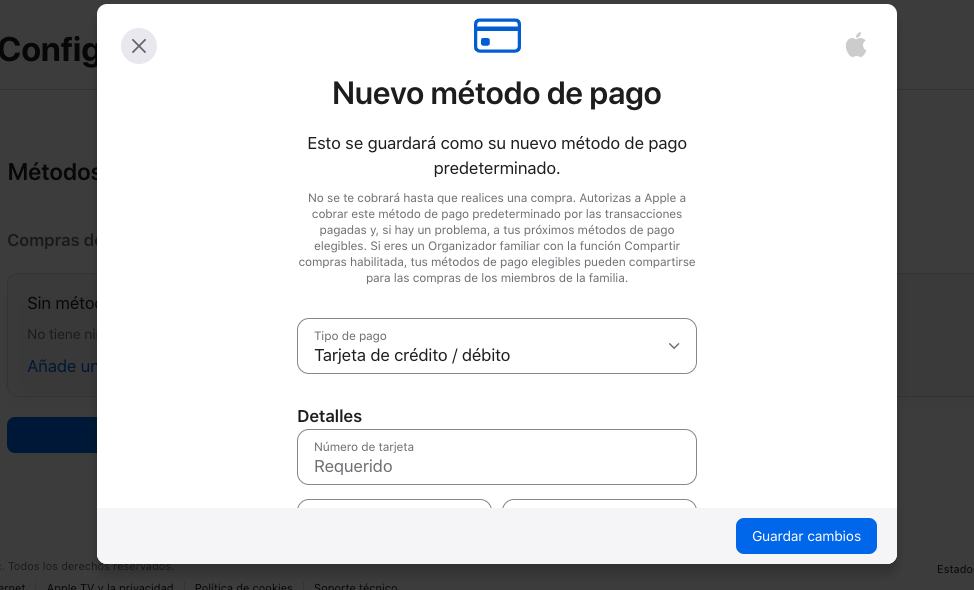Open the Tipo de pago dropdown
The height and width of the screenshot is (590, 974).
pyautogui.click(x=496, y=346)
